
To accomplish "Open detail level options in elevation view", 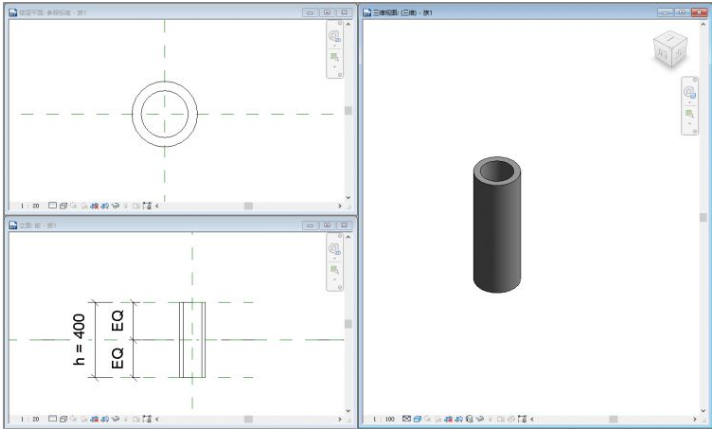I will (x=52, y=418).
